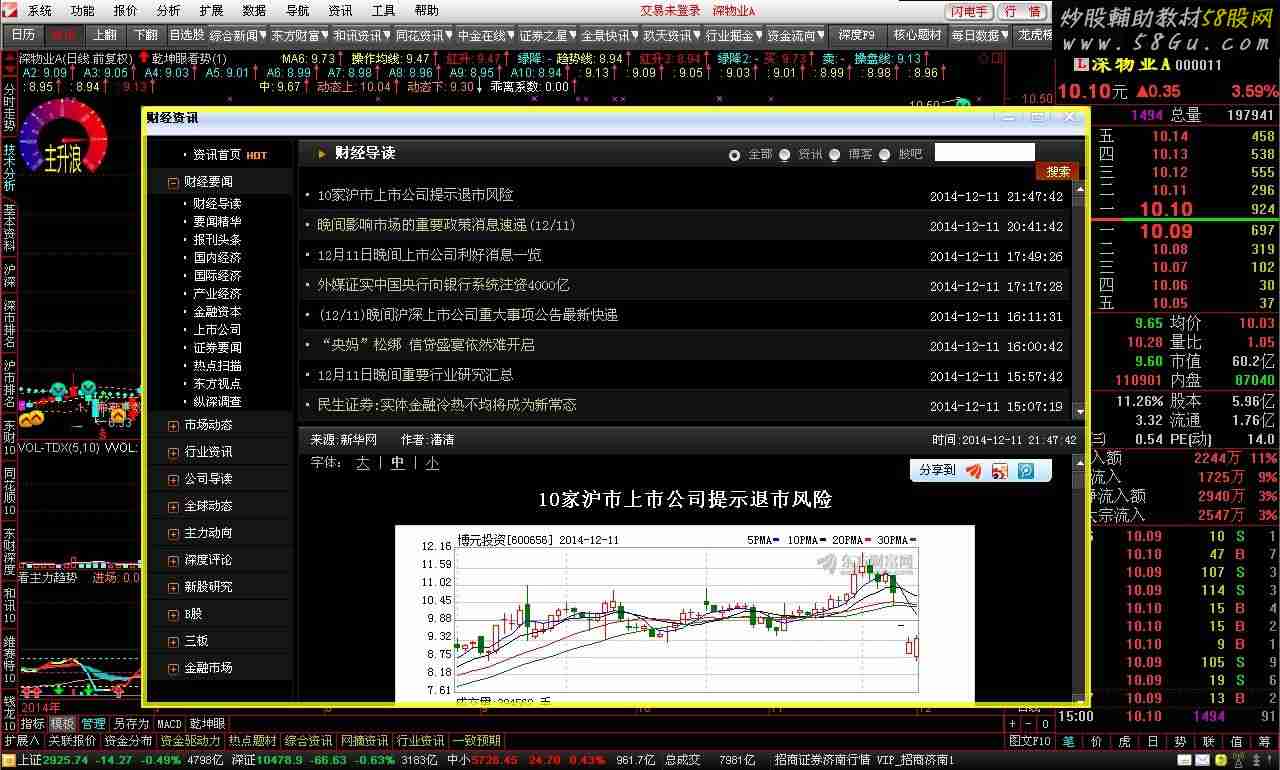Select 国内经济 in the sidebar tree

coord(217,258)
